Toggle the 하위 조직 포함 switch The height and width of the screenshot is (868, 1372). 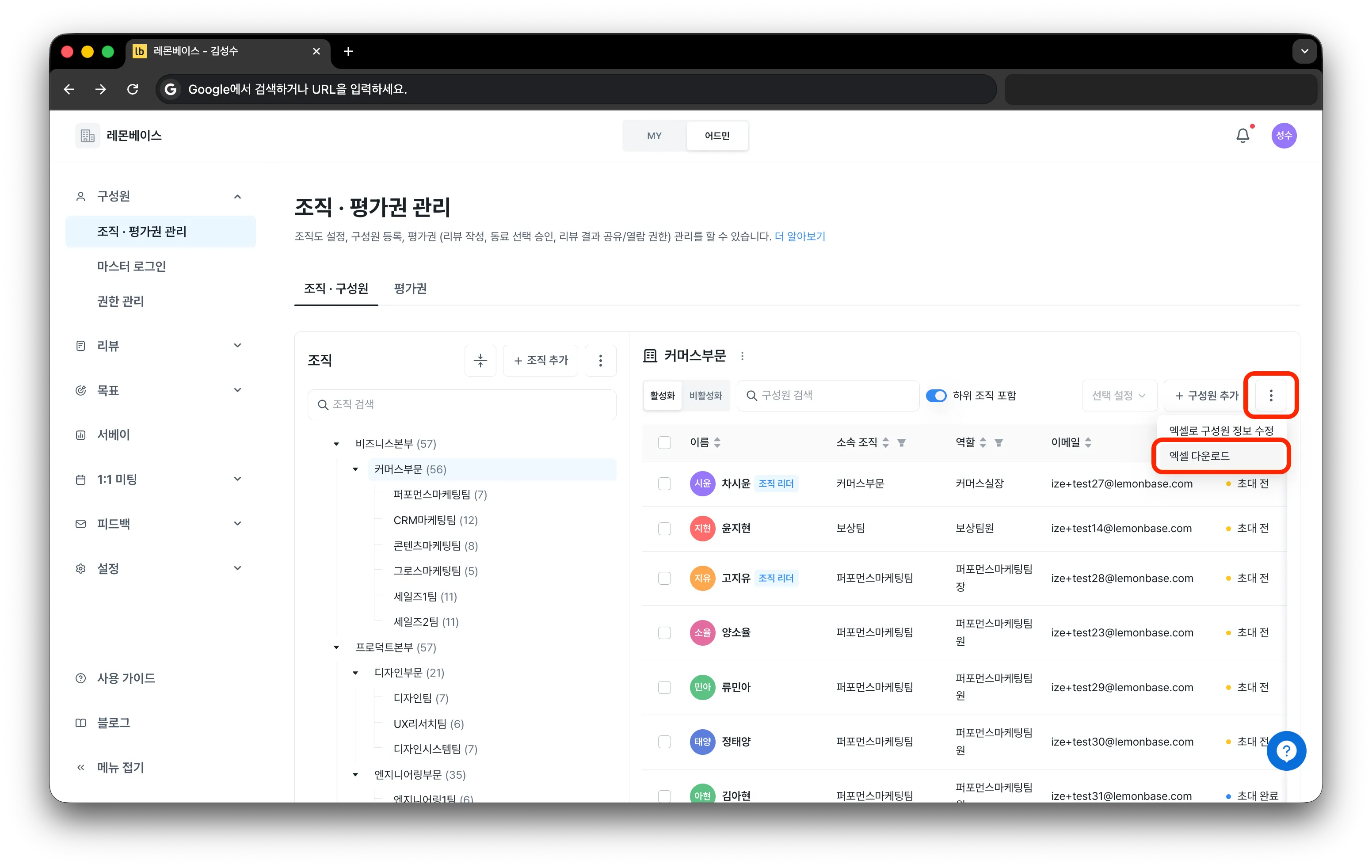(936, 395)
